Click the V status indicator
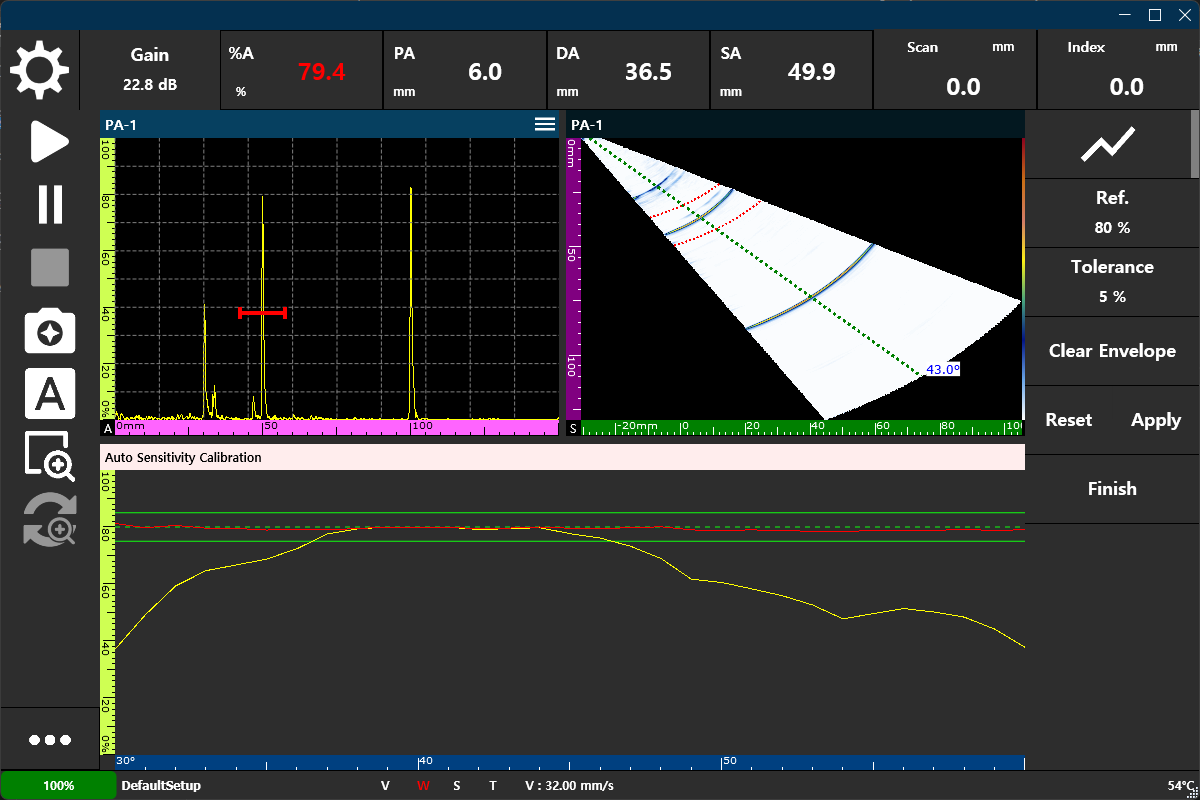This screenshot has height=800, width=1200. (x=385, y=786)
